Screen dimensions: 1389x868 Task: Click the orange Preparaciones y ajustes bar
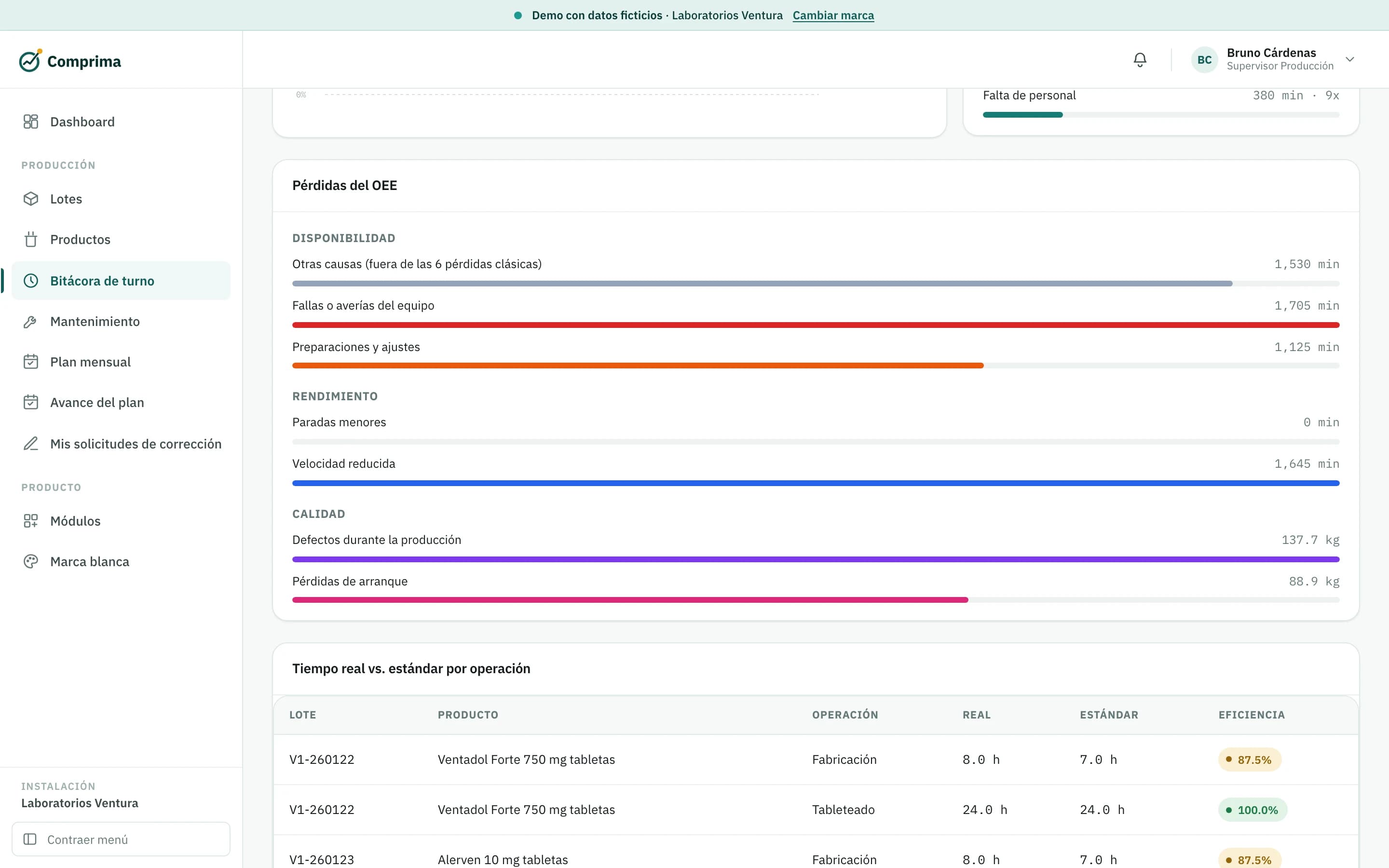click(638, 366)
